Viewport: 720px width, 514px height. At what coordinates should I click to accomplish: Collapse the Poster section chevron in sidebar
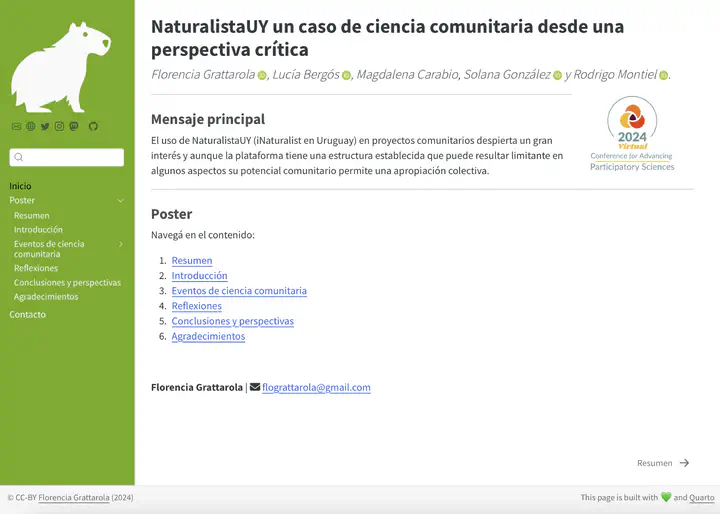pyautogui.click(x=121, y=201)
